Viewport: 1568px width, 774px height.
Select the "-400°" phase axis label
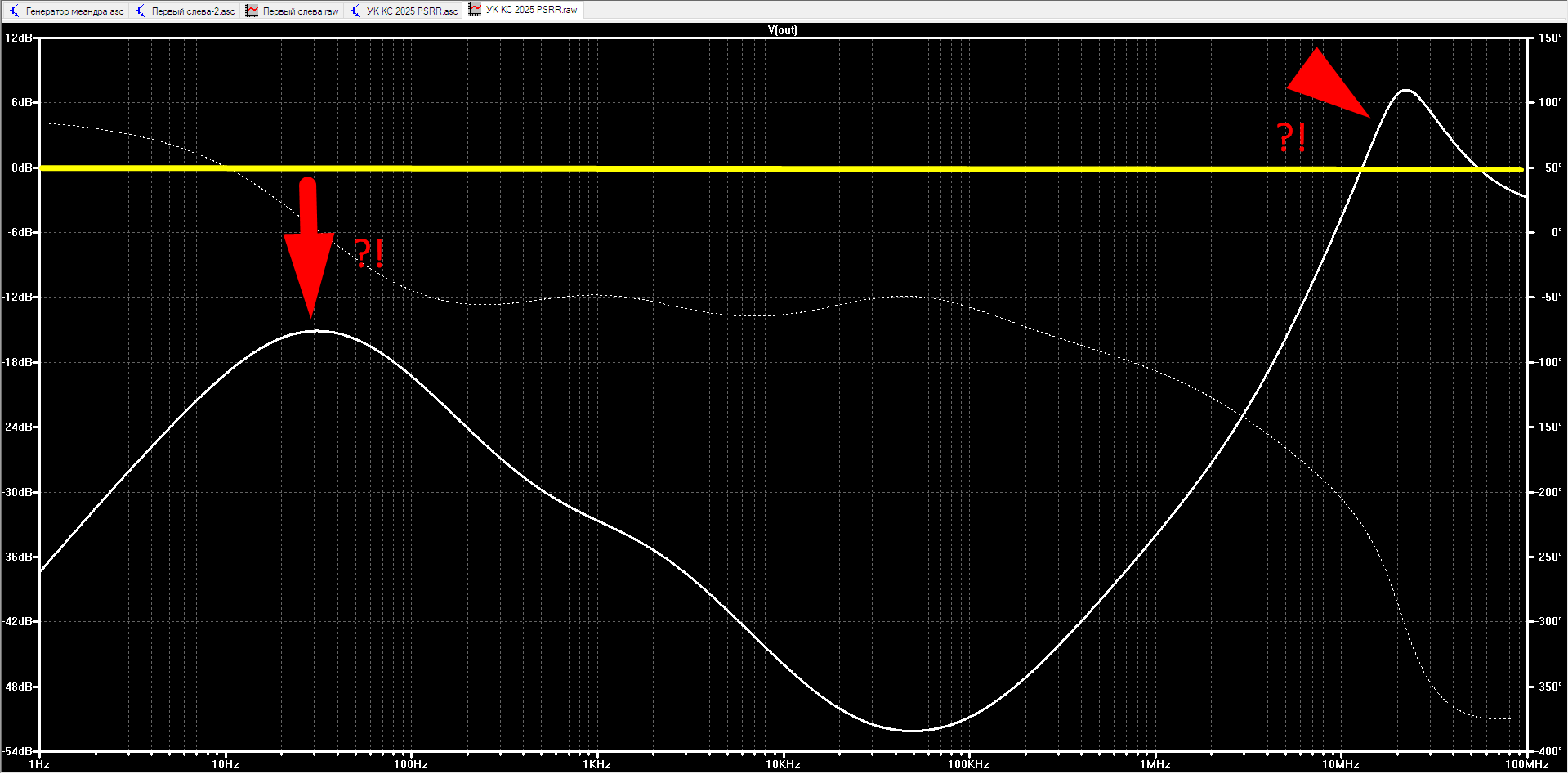[x=1548, y=751]
